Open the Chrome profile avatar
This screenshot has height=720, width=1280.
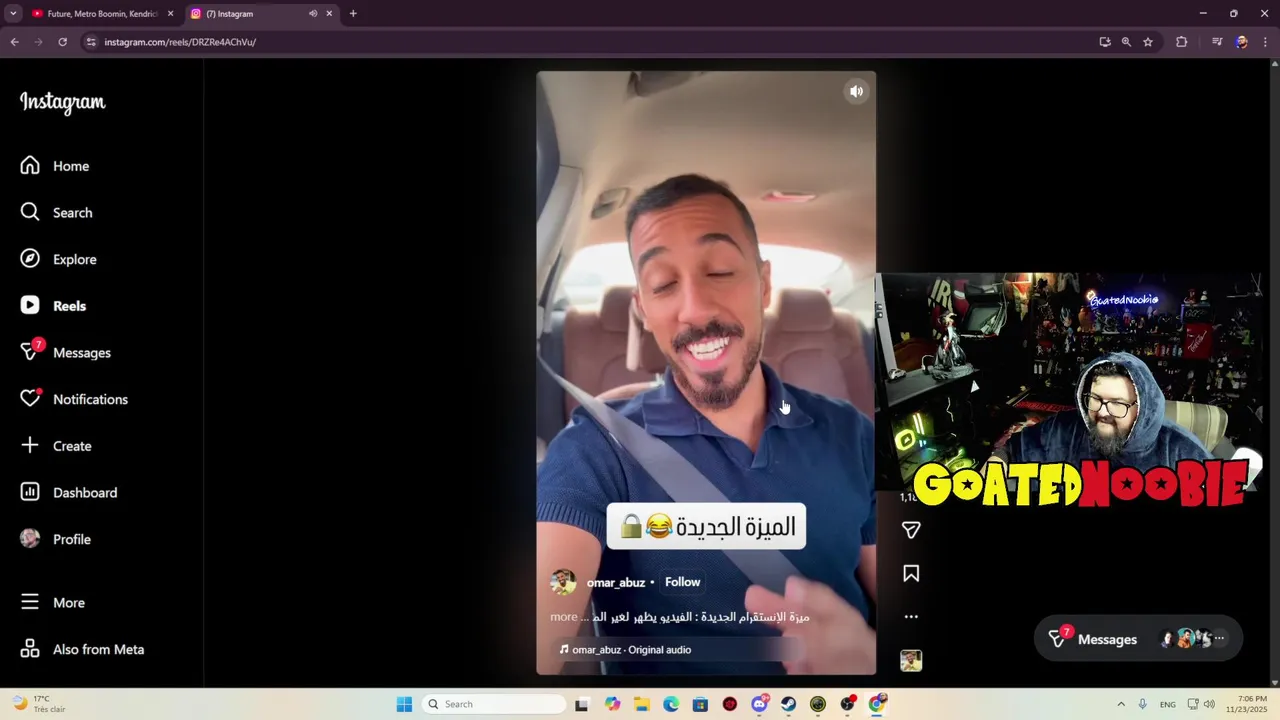click(x=1242, y=42)
